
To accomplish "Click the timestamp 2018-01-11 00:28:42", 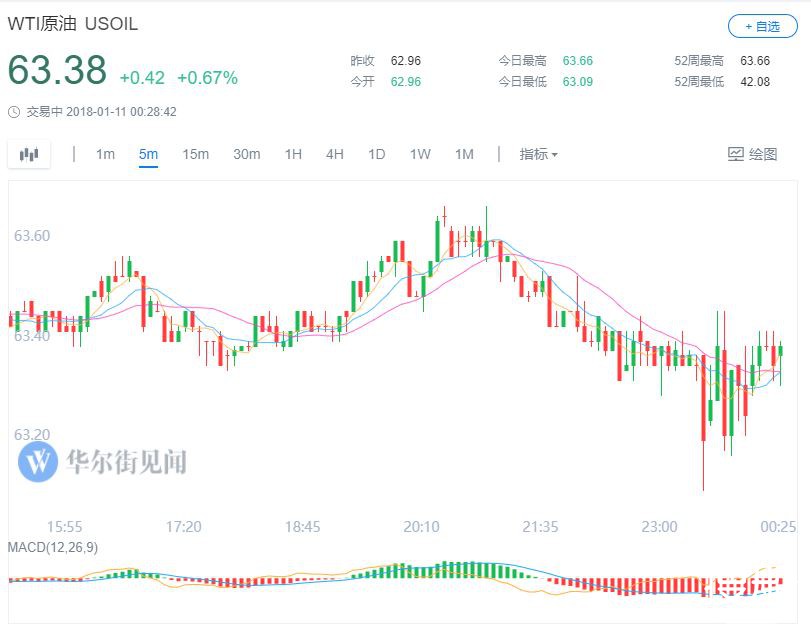I will (122, 112).
